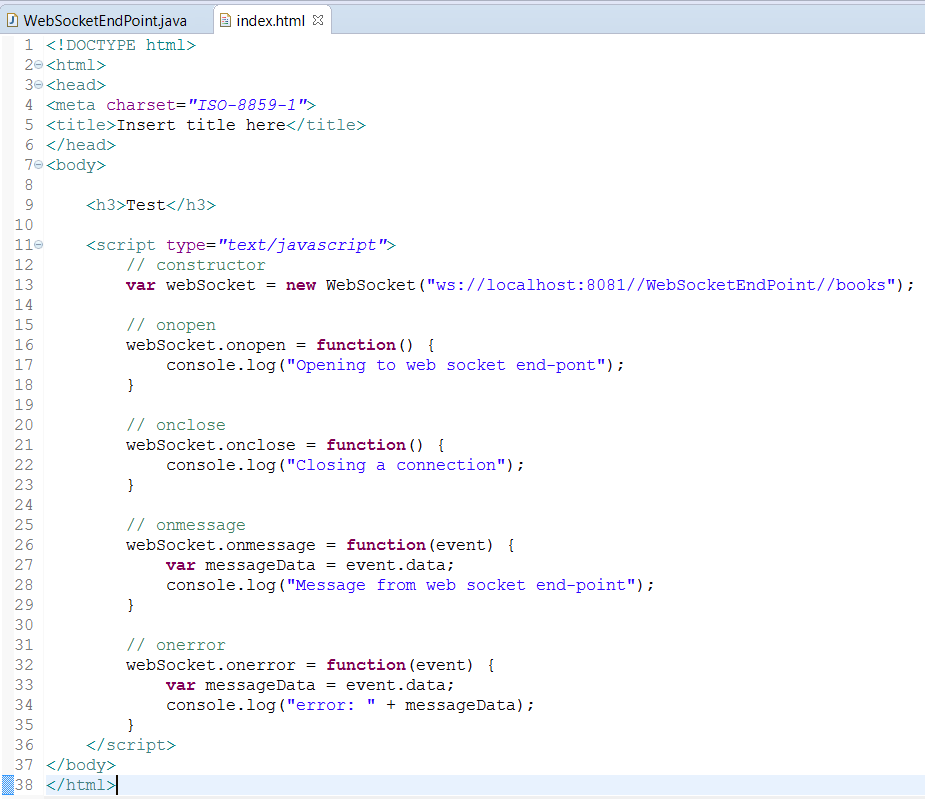Click the blue marker beside line 38
925x799 pixels.
(6, 784)
